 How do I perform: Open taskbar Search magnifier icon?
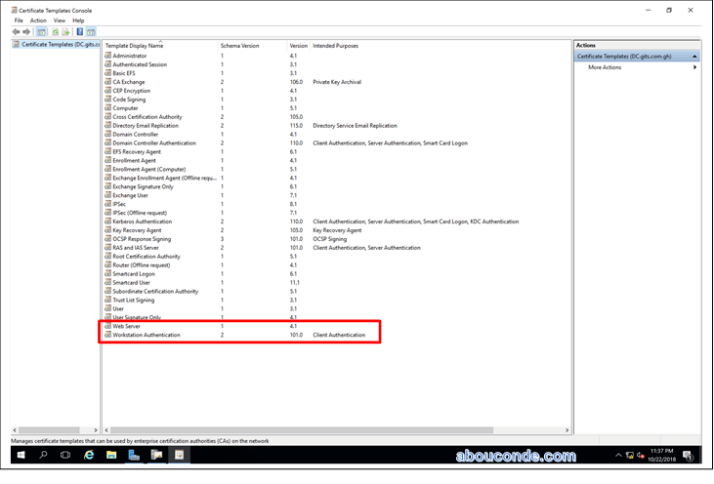point(43,455)
